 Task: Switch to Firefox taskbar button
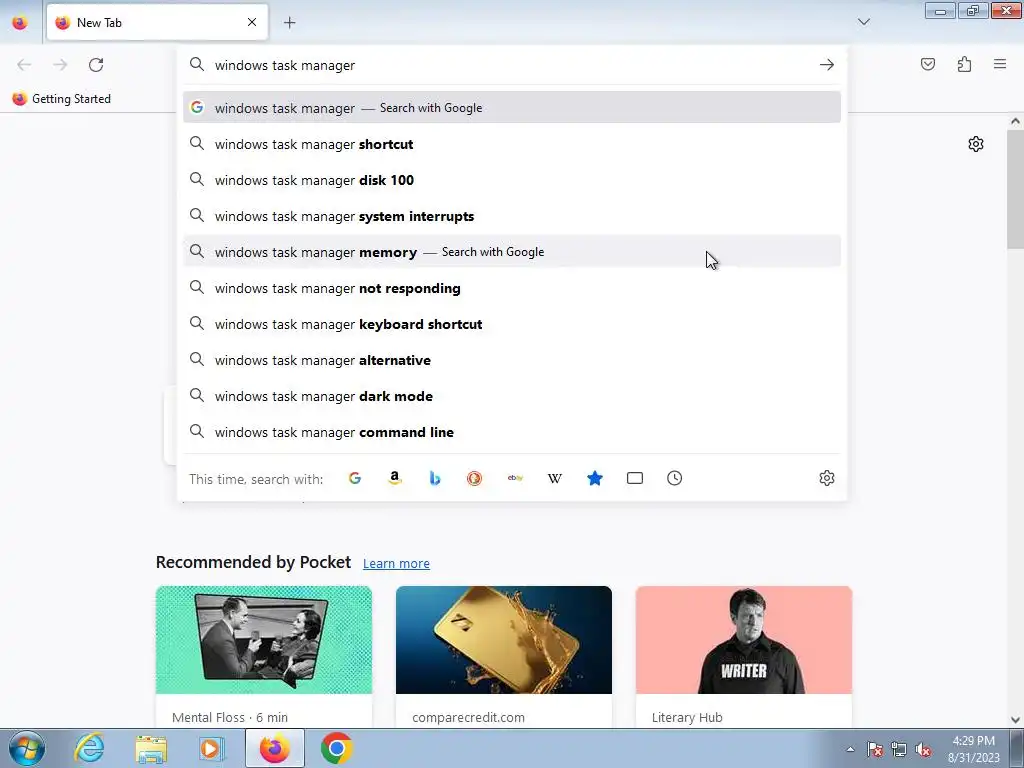point(274,748)
